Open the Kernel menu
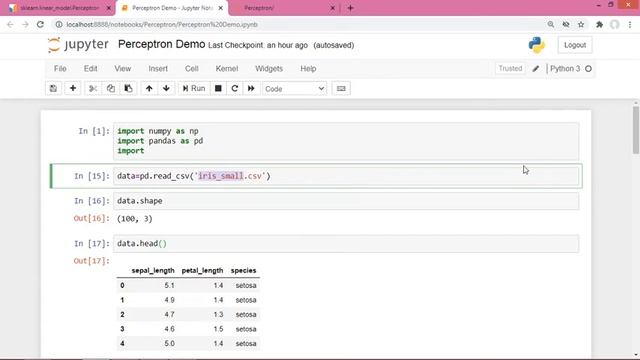Screen dimensions: 640x360 point(227,69)
